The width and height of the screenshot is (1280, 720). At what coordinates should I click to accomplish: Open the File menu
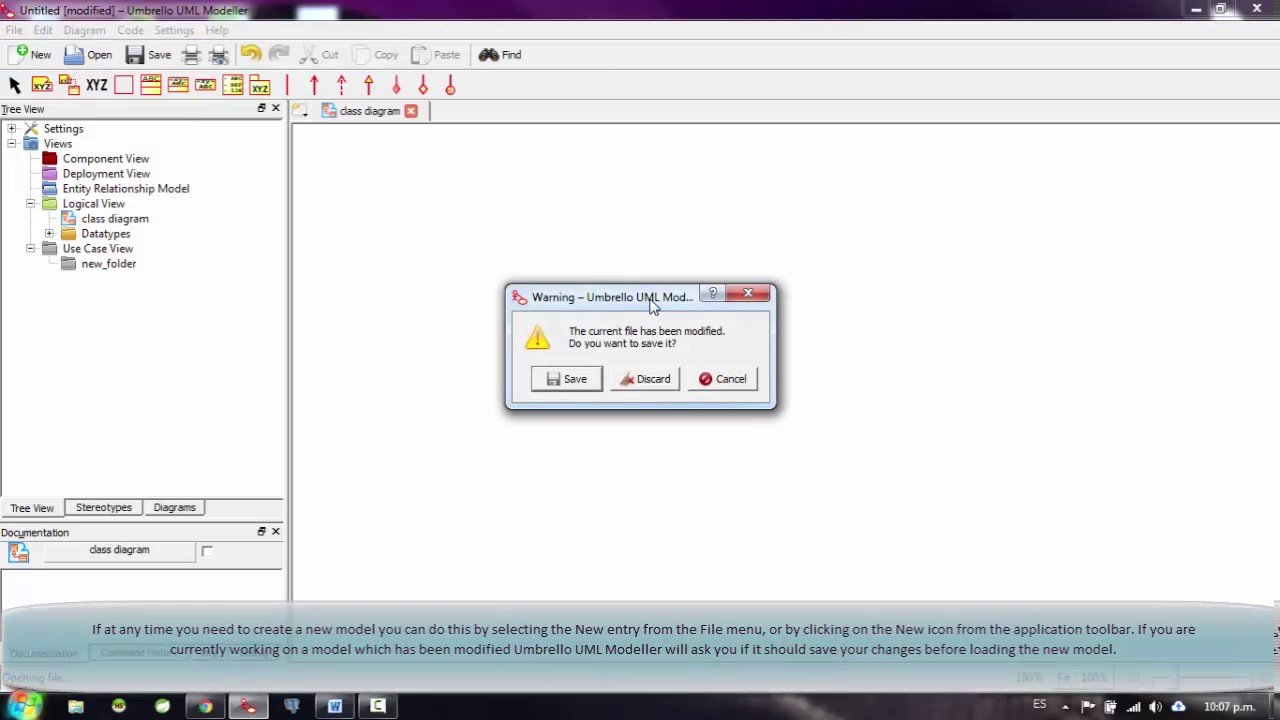pyautogui.click(x=14, y=30)
